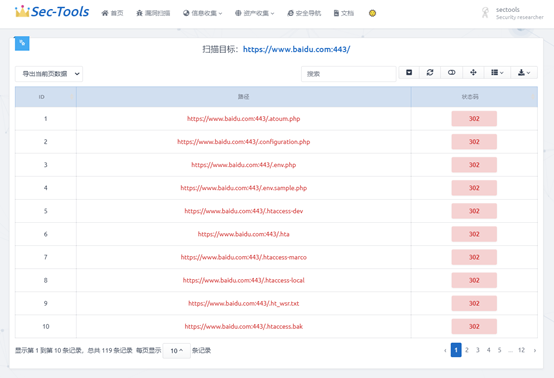Click the pagination show/hide toolbar icon
This screenshot has height=378, width=554.
(x=409, y=72)
